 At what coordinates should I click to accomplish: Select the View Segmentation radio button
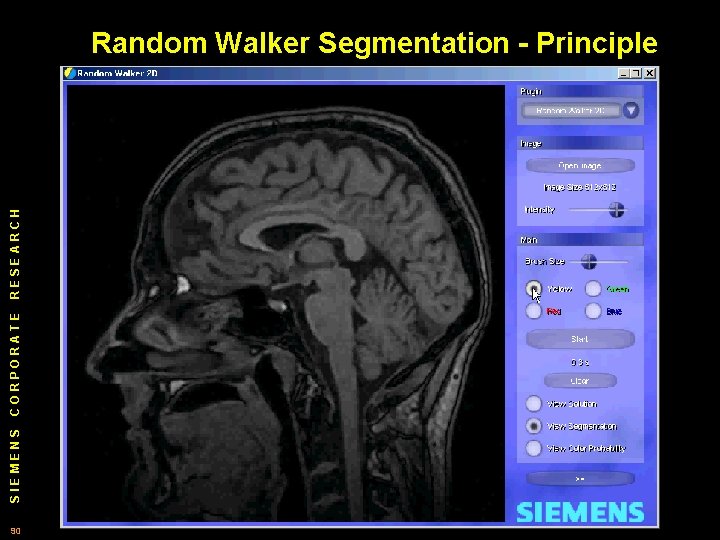click(x=534, y=426)
